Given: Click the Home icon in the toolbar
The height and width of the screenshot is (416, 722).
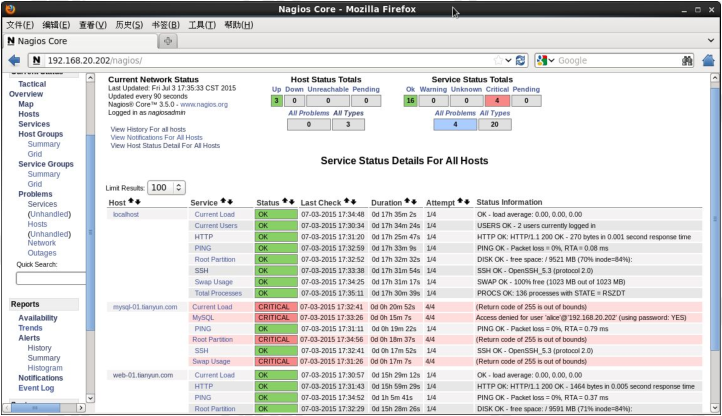Looking at the screenshot, I should 709,60.
